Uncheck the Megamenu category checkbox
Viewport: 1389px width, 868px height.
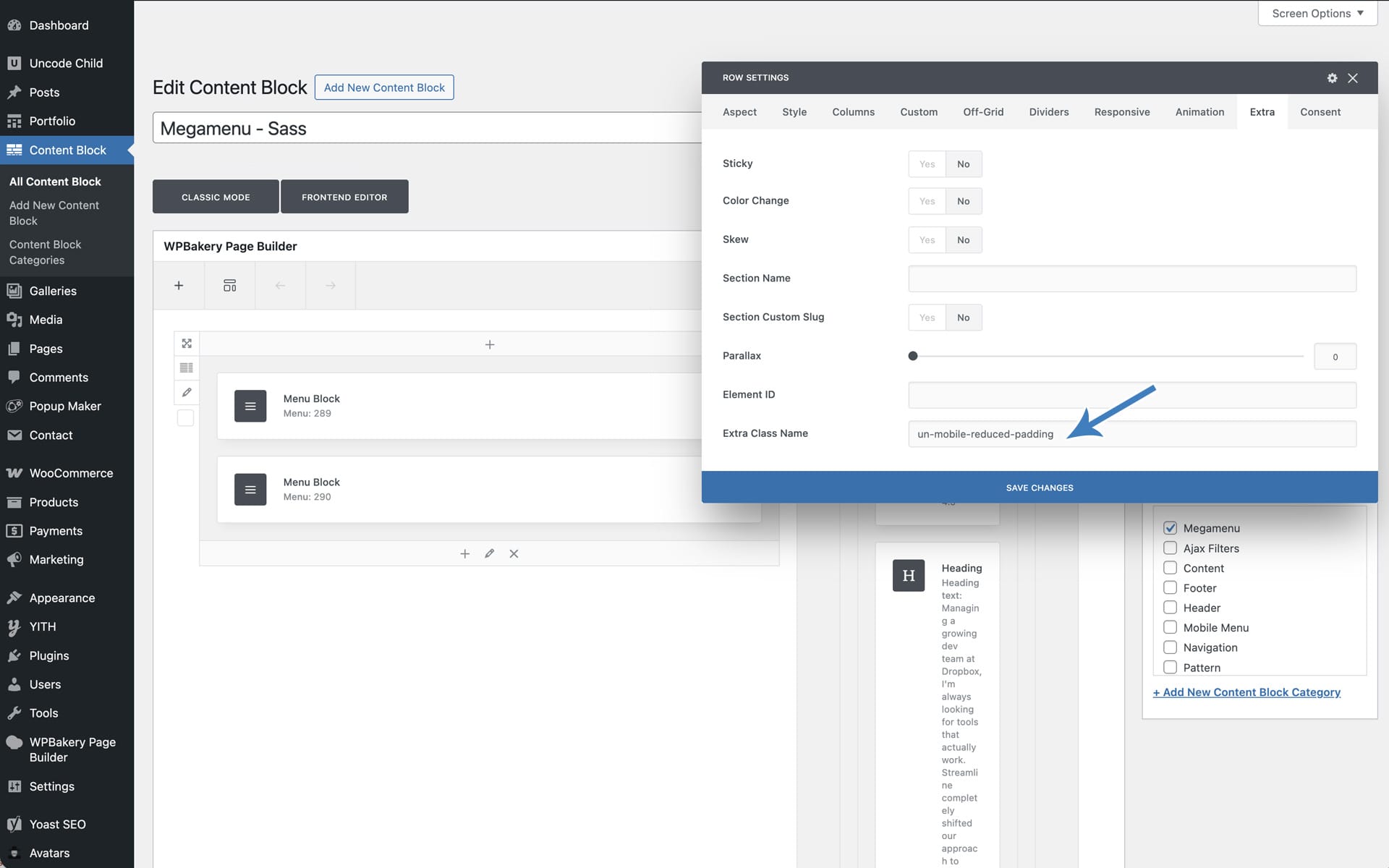click(1170, 528)
